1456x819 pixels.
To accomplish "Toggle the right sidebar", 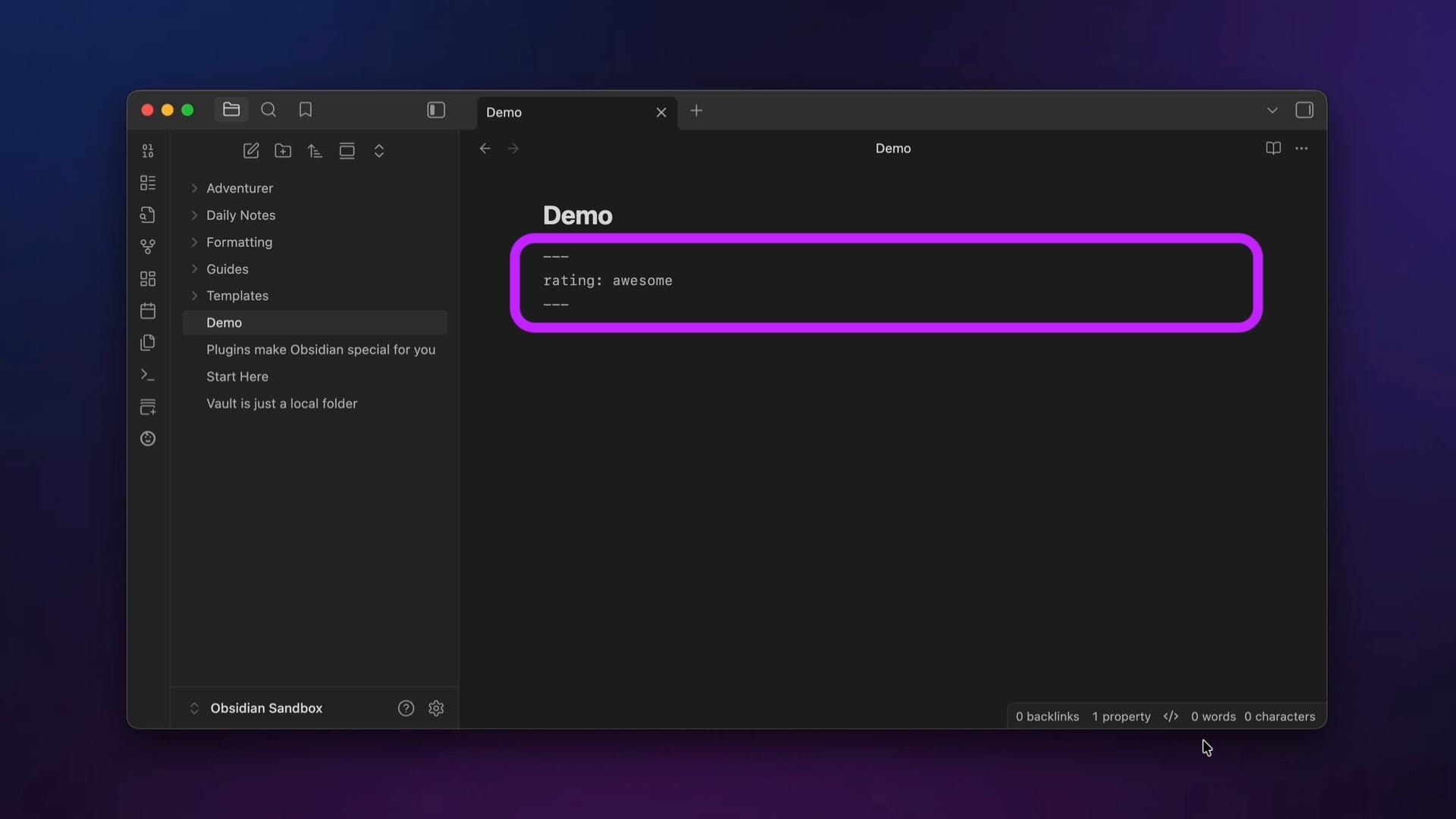I will click(1304, 110).
